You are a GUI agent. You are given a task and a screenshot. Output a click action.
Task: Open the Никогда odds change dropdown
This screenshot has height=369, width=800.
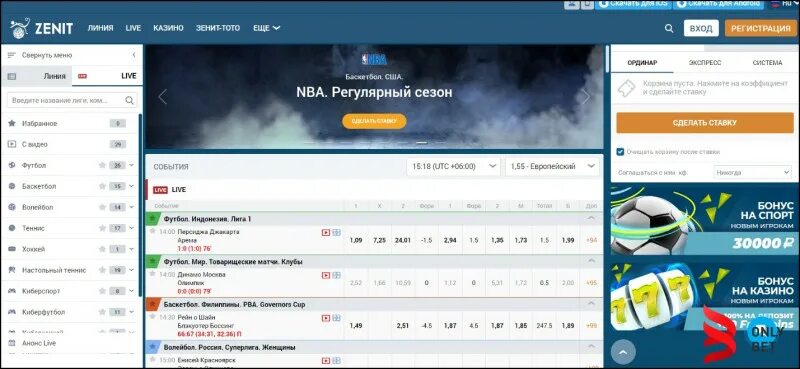pyautogui.click(x=752, y=173)
